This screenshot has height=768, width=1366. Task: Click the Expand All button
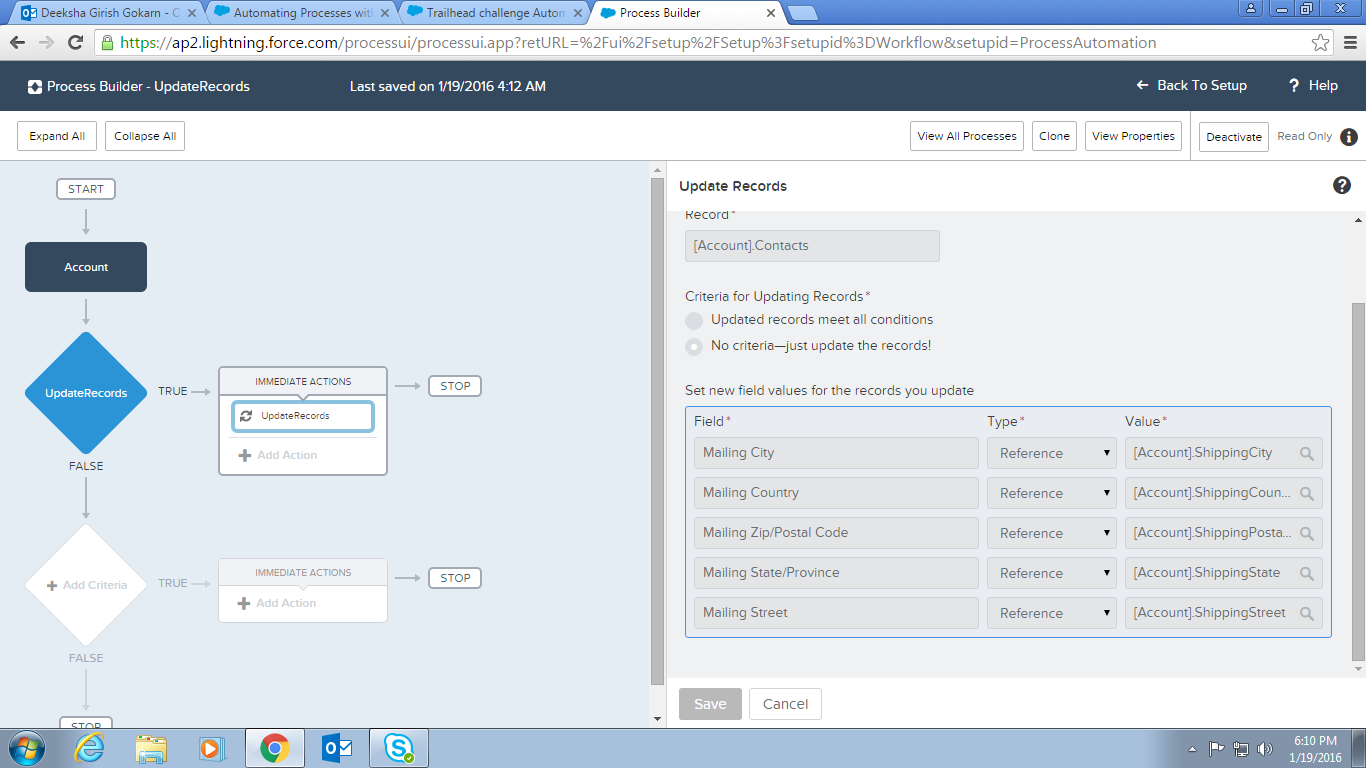pos(57,136)
